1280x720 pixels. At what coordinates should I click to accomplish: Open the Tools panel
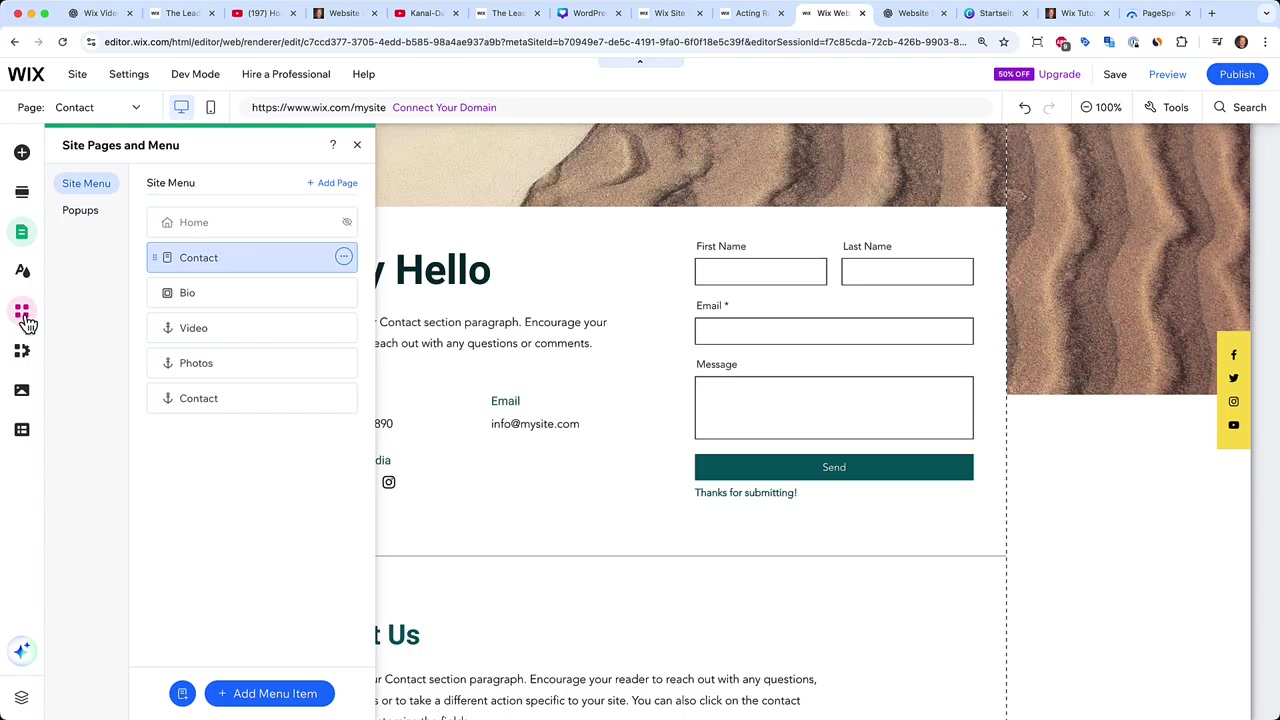click(1166, 107)
